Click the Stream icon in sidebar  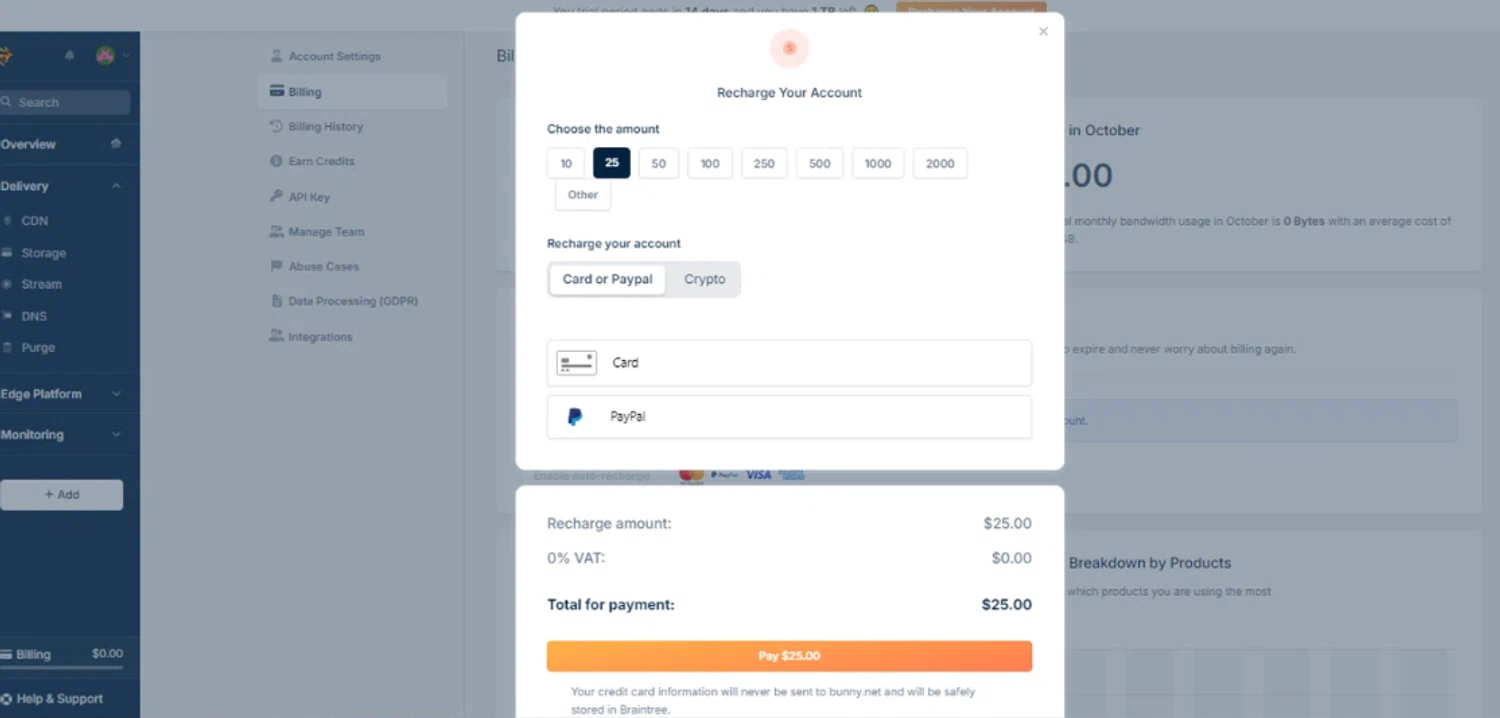[x=6, y=284]
